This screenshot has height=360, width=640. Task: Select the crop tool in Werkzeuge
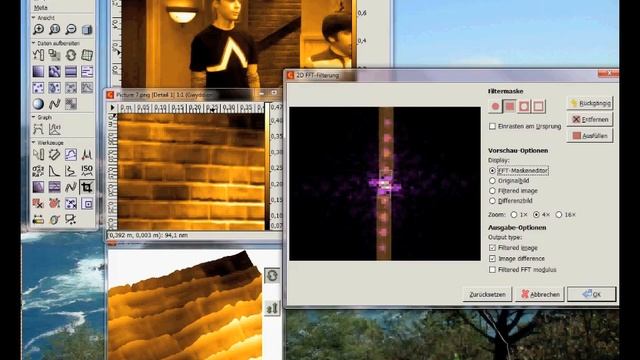tap(87, 187)
